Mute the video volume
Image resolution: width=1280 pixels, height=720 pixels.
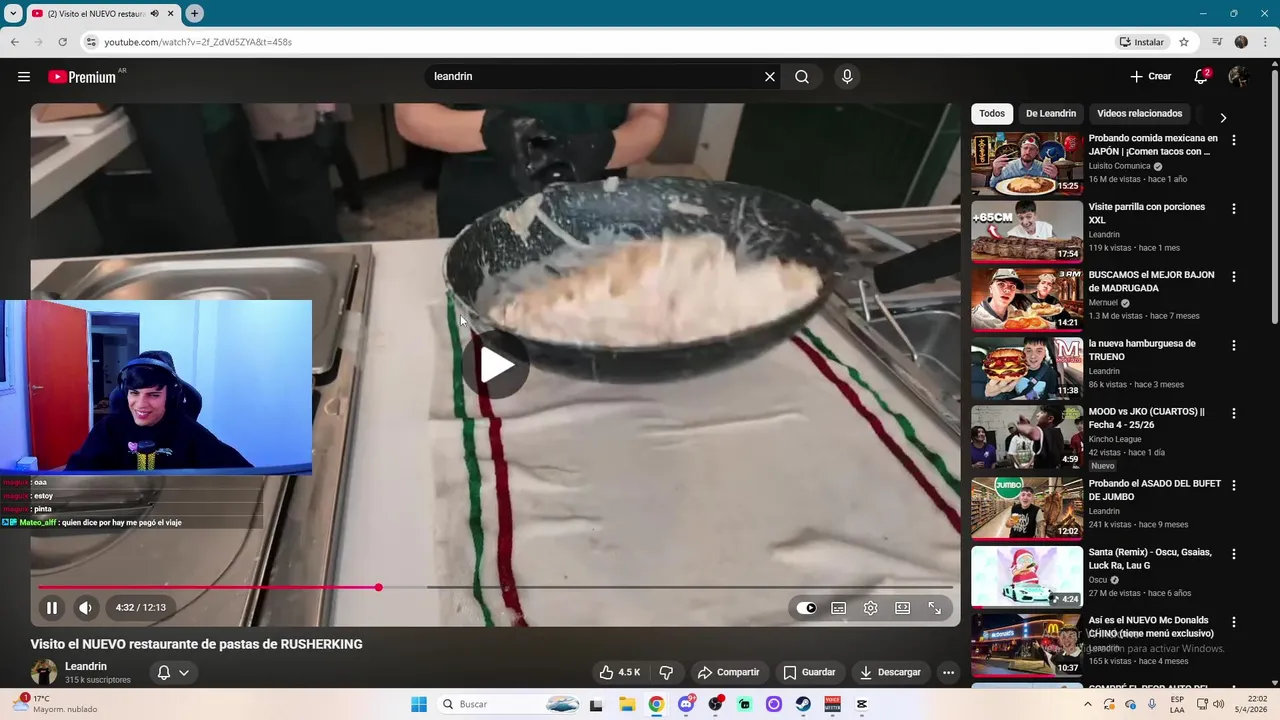[86, 607]
